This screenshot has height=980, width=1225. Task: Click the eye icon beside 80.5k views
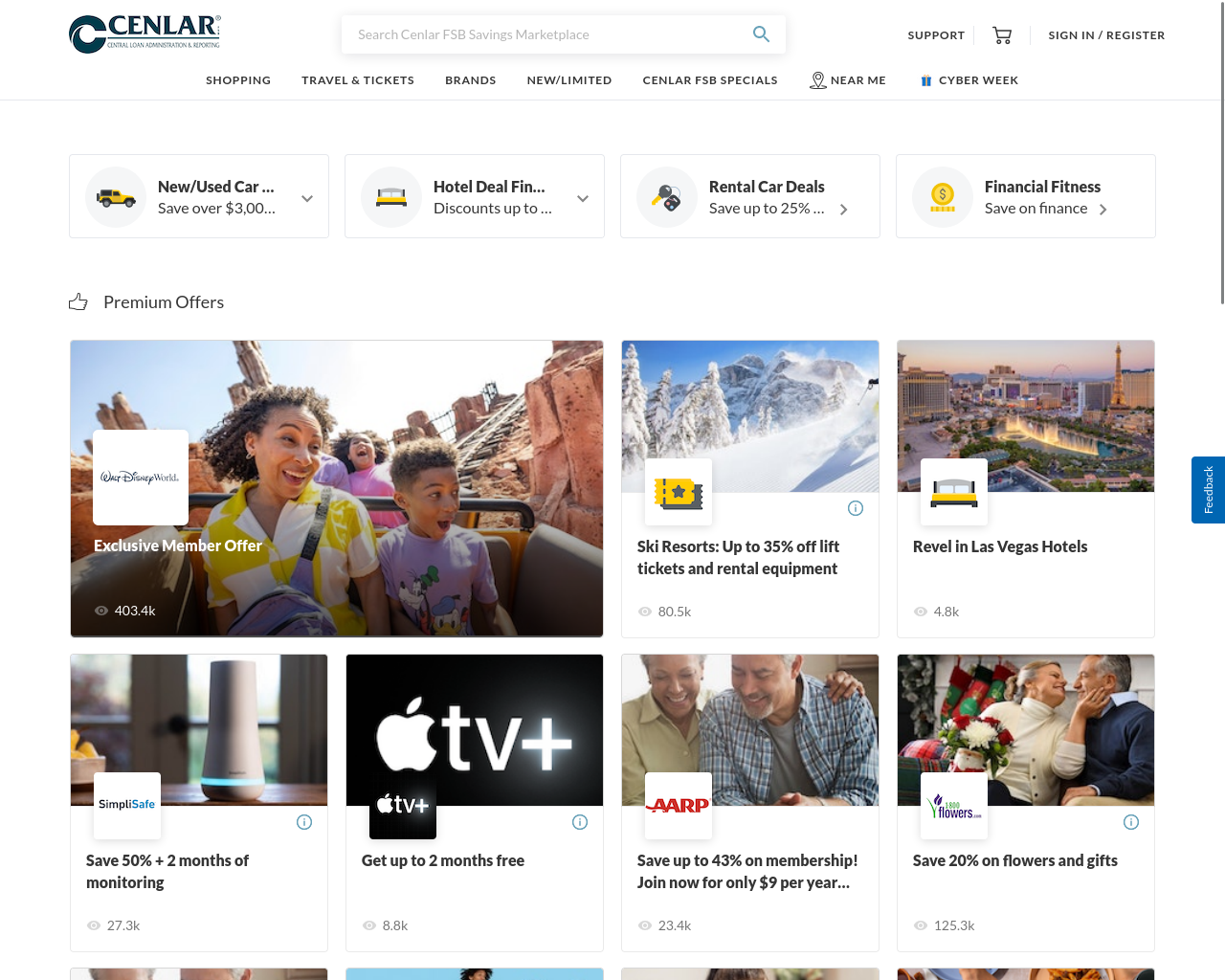point(644,612)
